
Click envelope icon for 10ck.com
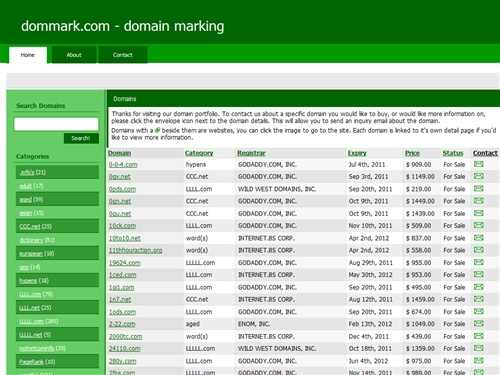coord(479,225)
